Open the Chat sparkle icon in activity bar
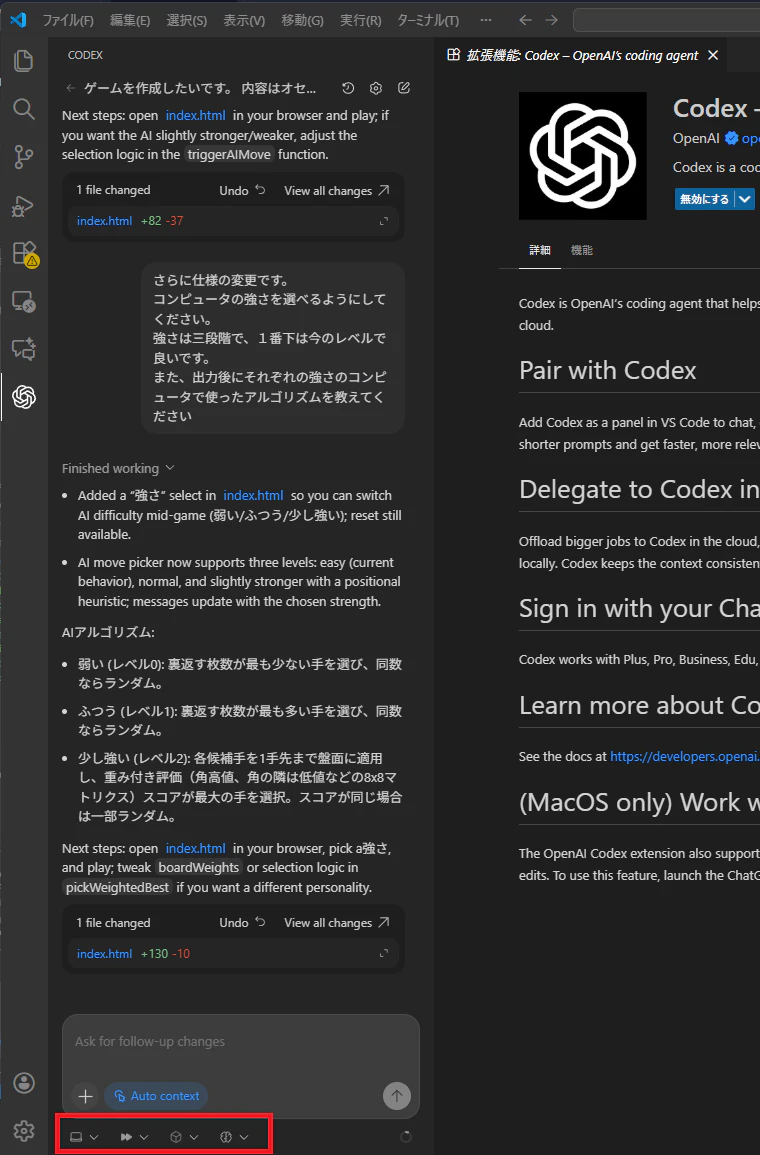 coord(24,348)
